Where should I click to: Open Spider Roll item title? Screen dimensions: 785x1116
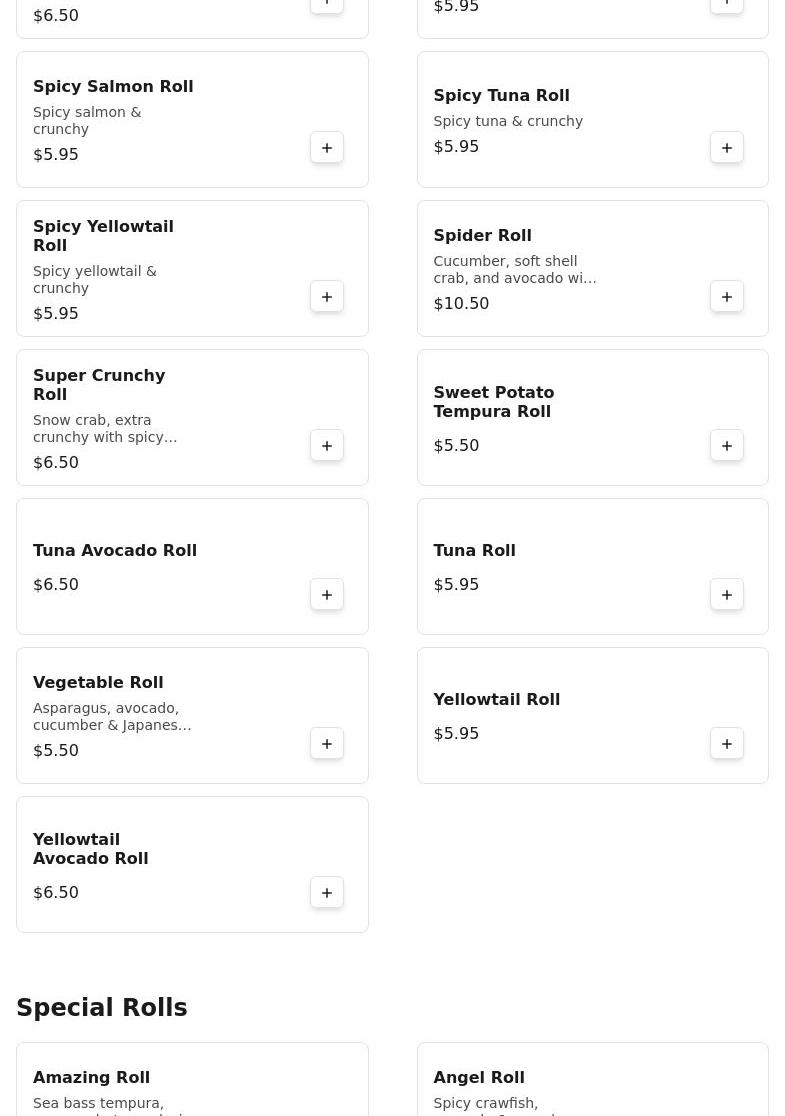click(482, 236)
